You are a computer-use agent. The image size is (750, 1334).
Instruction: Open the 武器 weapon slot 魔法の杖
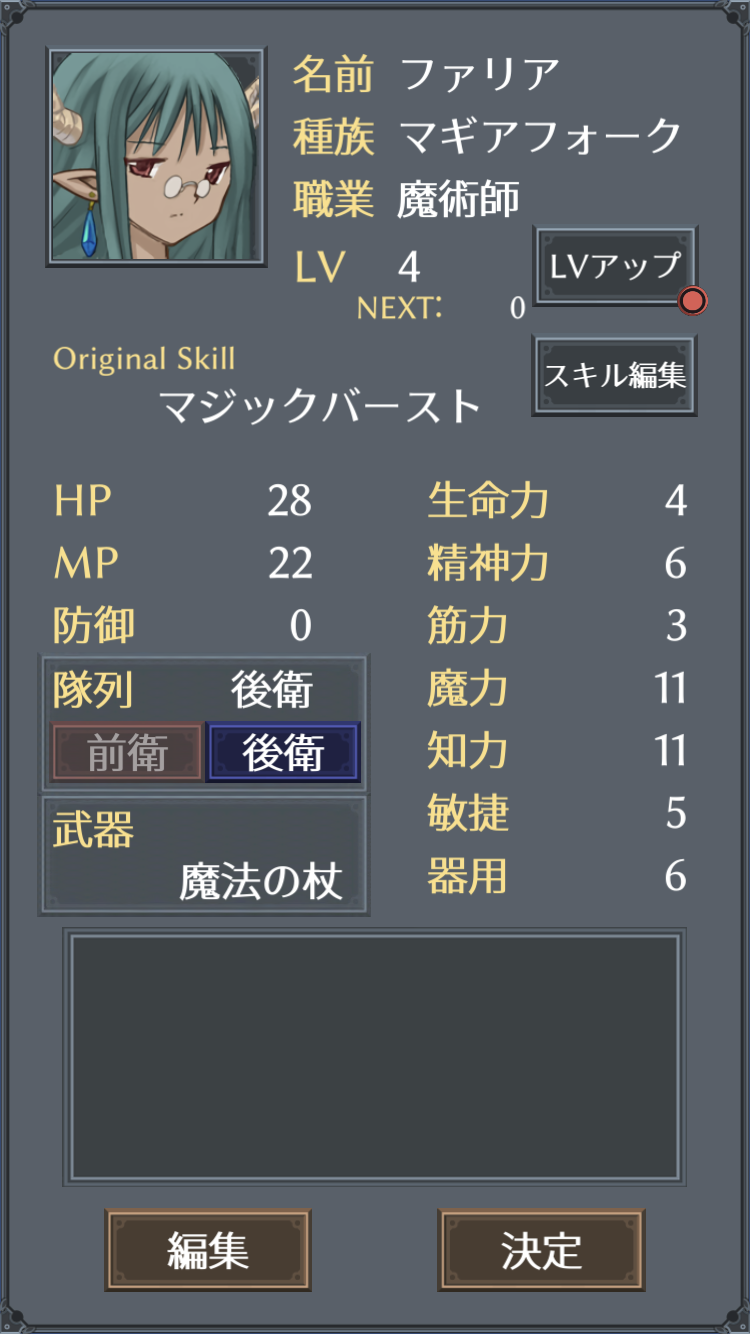point(204,856)
